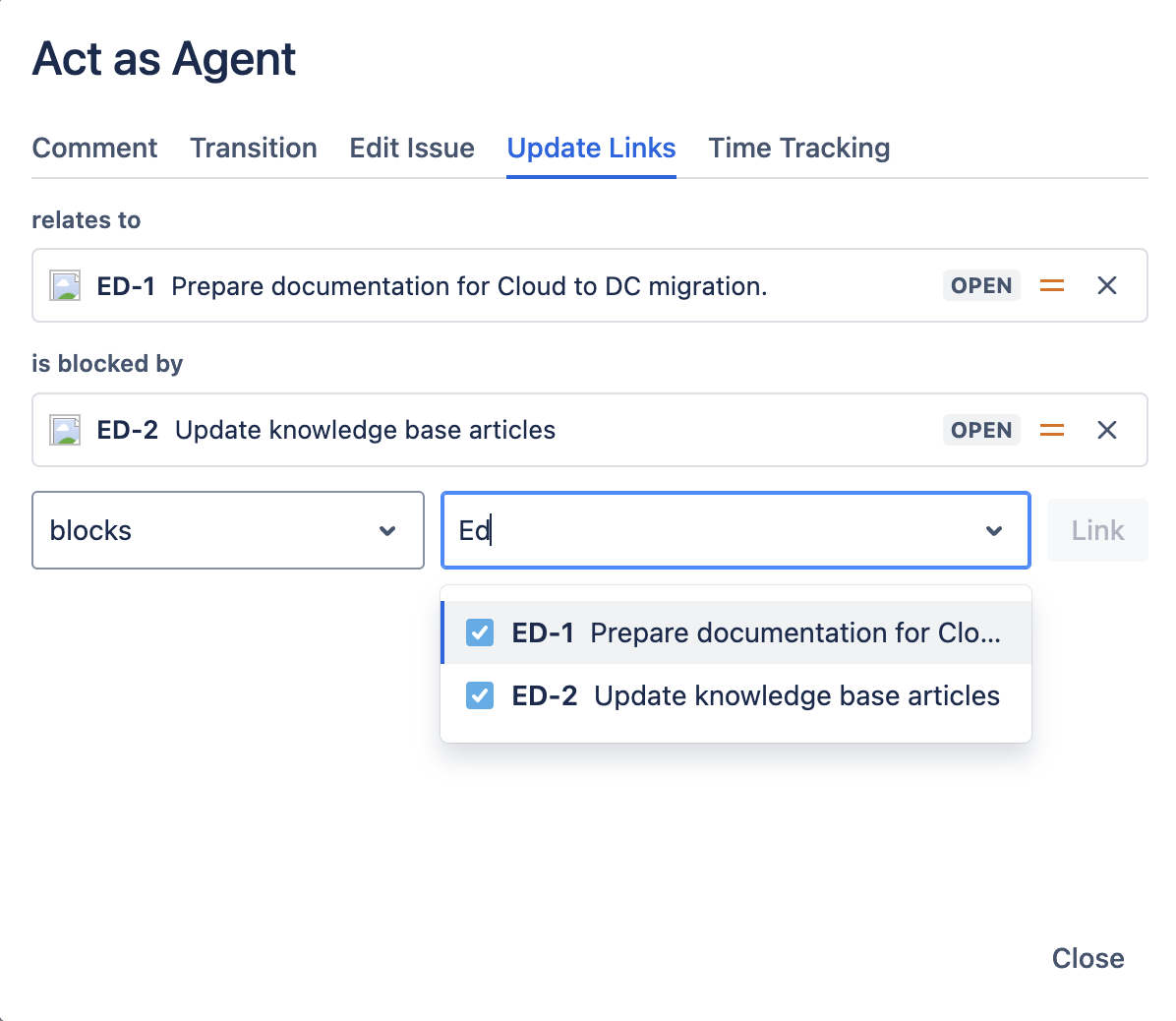Click ED-1 key in relates to section

126,286
